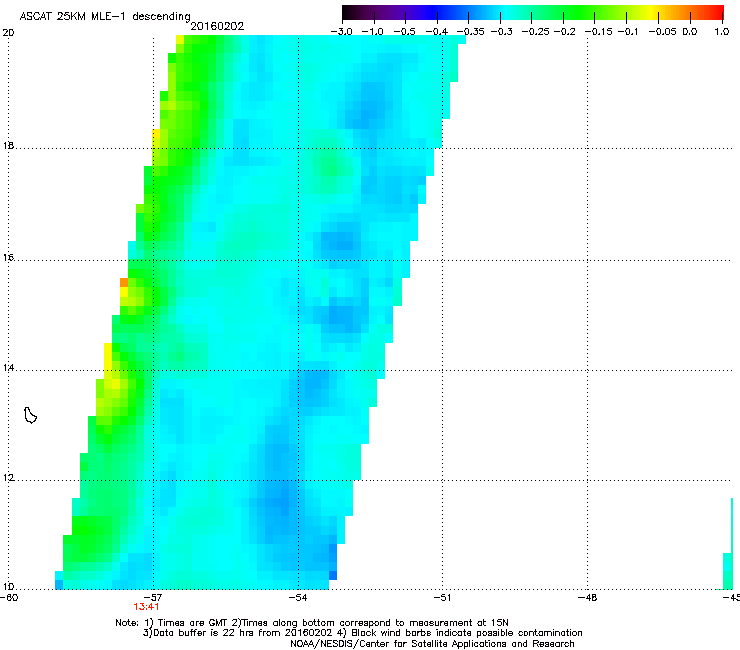Viewport: 740px width, 650px height.
Task: Select the date label 20160202
Action: (x=217, y=26)
